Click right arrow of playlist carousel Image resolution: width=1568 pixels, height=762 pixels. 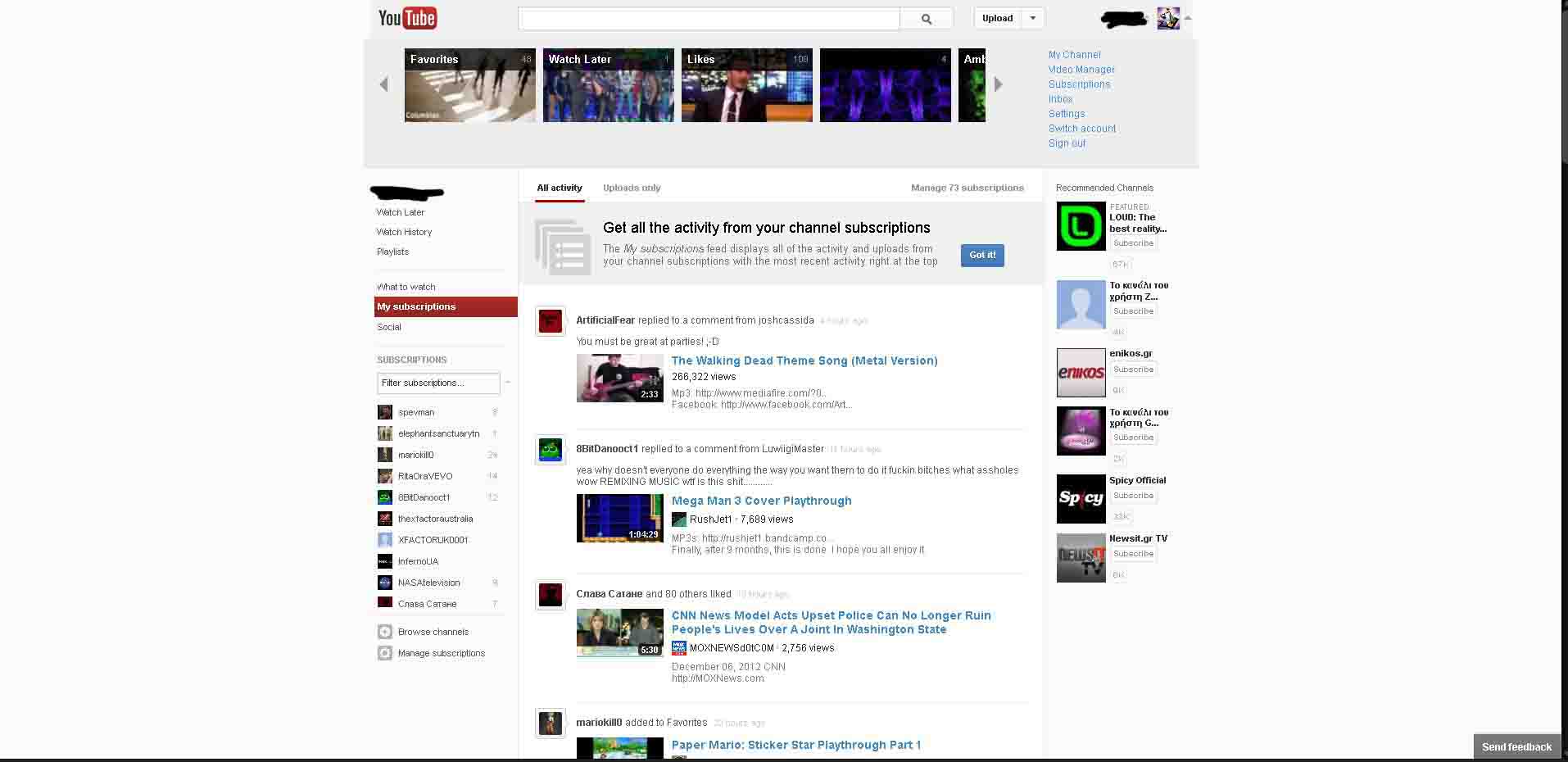coord(998,84)
